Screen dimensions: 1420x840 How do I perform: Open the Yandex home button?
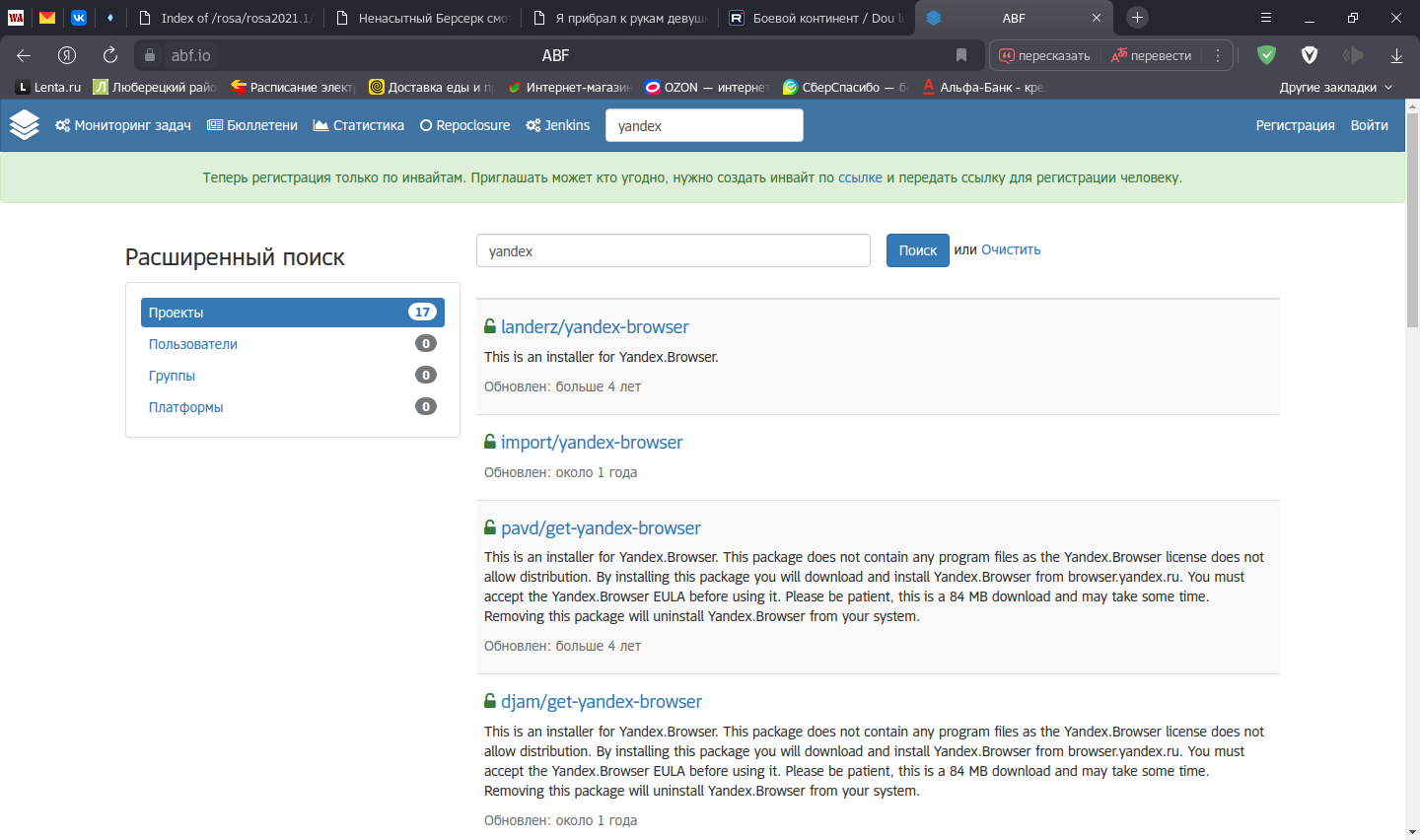tap(67, 55)
